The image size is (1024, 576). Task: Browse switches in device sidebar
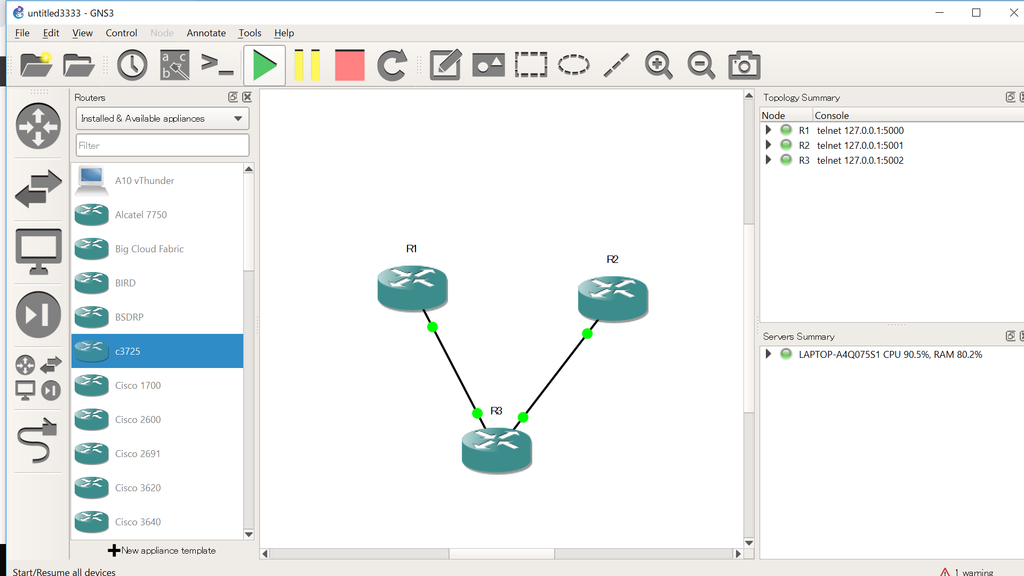[x=38, y=189]
